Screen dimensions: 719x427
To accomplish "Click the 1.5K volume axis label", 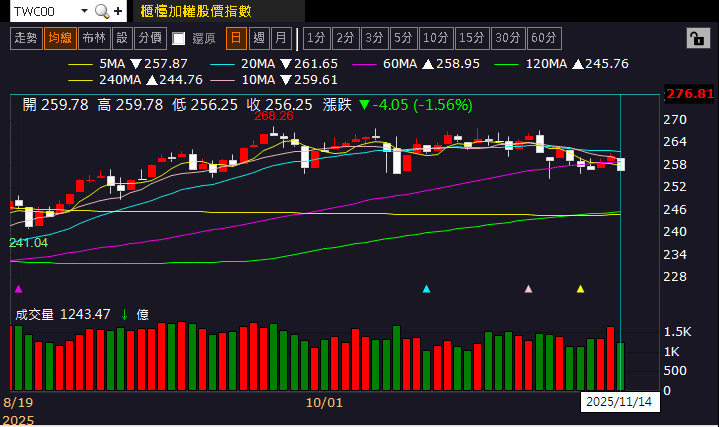I will pyautogui.click(x=677, y=332).
